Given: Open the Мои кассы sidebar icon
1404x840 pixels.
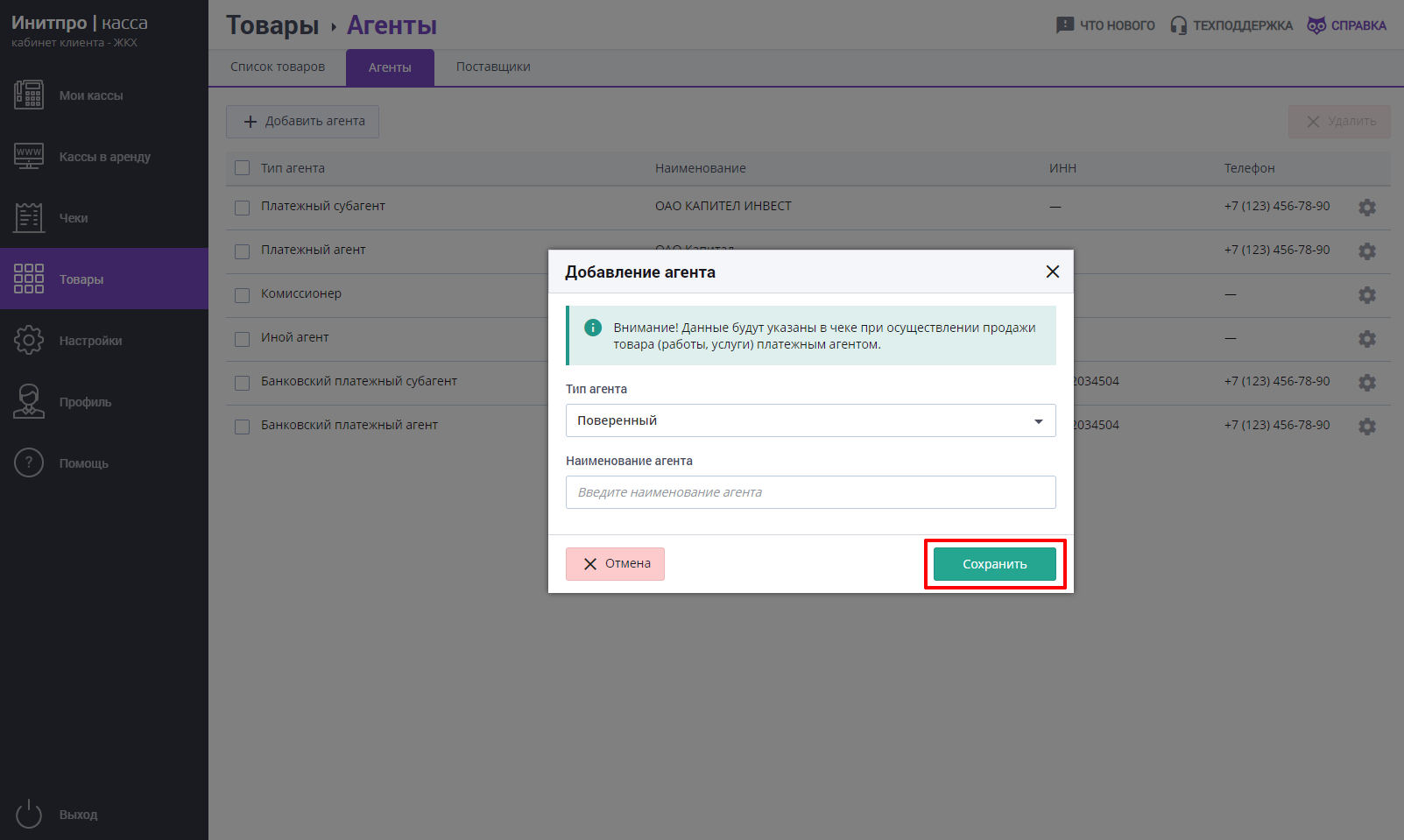Looking at the screenshot, I should (x=29, y=95).
